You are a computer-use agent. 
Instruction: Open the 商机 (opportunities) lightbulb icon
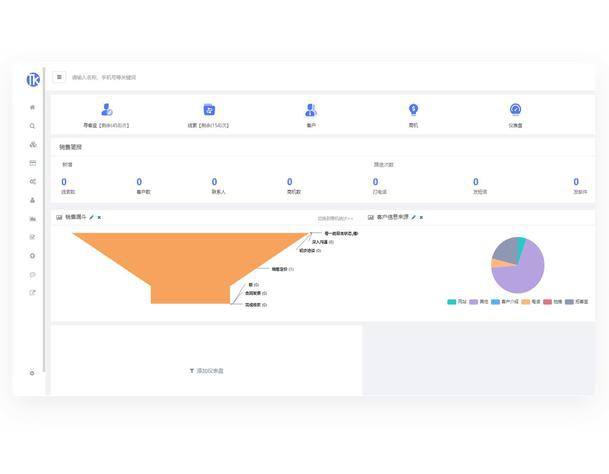413,110
